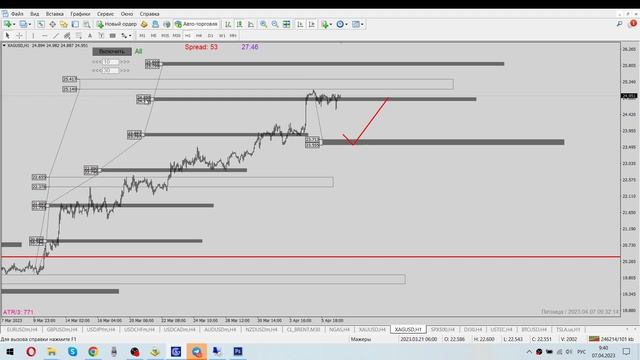The height and width of the screenshot is (360, 640).
Task: Expand the new chart dropdown arrow
Action: 14,24
